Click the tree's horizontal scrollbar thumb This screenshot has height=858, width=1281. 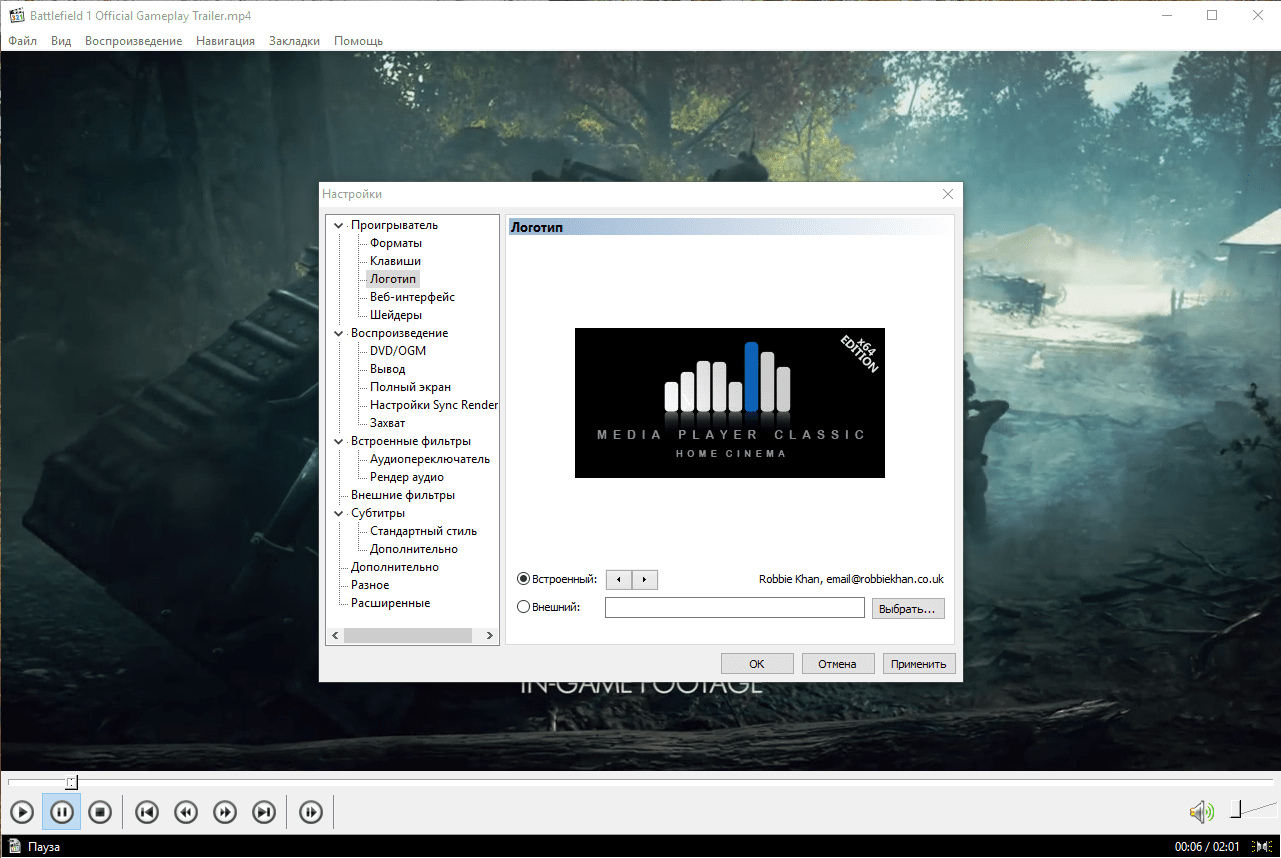[x=408, y=635]
